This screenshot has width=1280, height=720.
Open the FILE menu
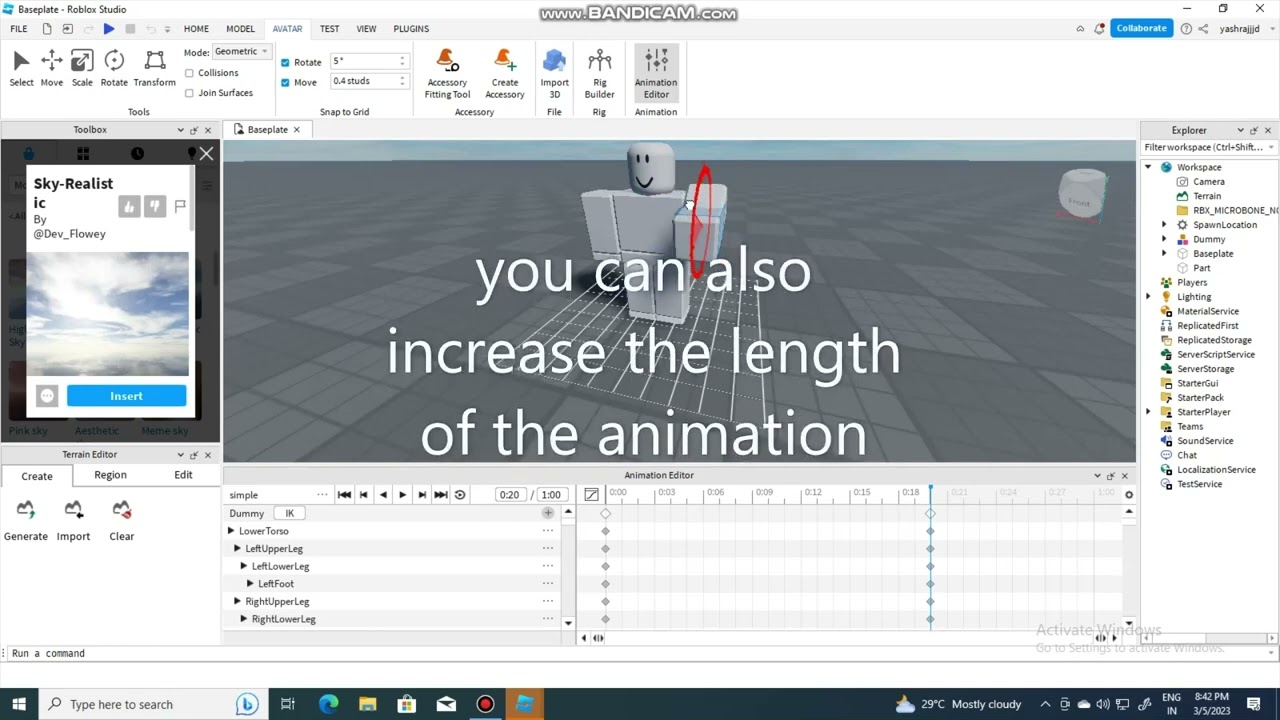pyautogui.click(x=19, y=29)
